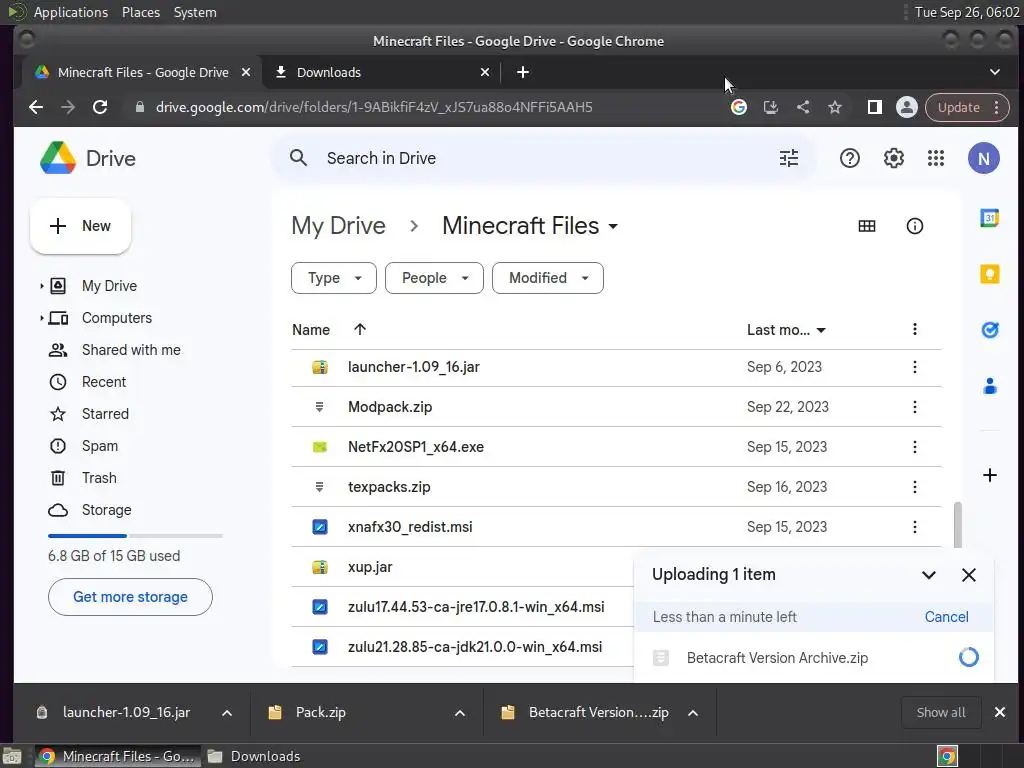Open the Google account N avatar
Viewport: 1024px width, 768px height.
(x=984, y=158)
